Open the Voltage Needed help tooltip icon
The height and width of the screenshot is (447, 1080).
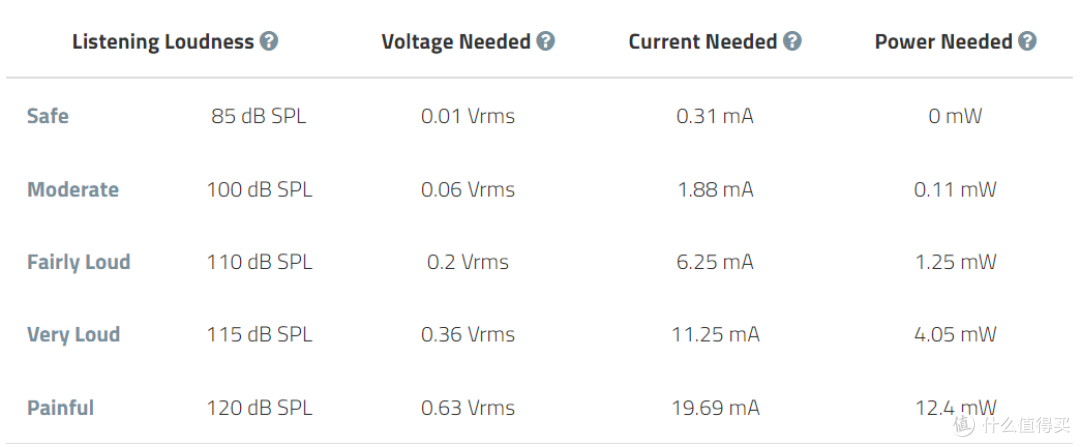(x=545, y=42)
